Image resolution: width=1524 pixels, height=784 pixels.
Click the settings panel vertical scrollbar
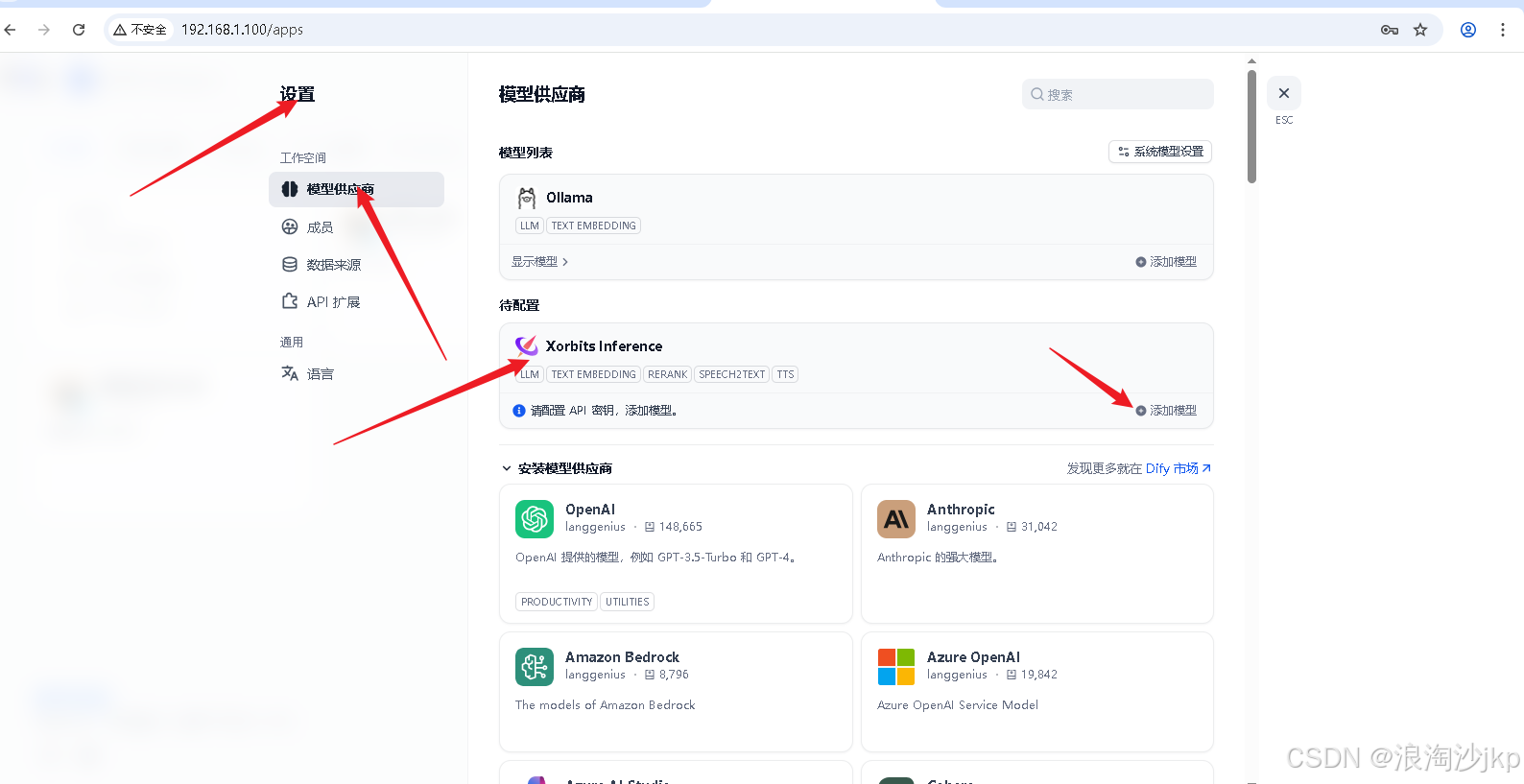click(x=1251, y=125)
